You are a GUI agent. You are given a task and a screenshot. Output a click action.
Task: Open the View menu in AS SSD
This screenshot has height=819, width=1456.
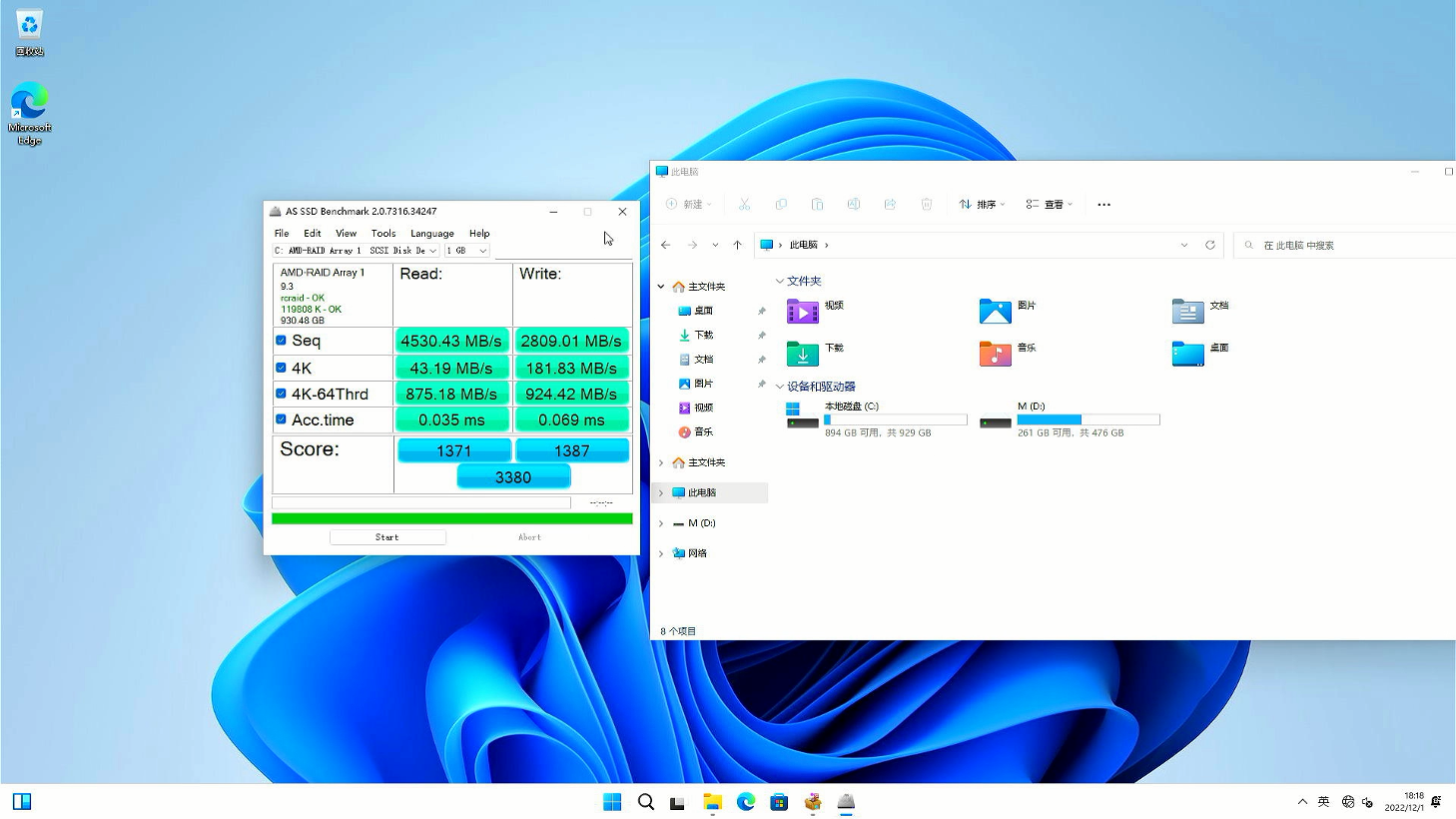pos(346,233)
